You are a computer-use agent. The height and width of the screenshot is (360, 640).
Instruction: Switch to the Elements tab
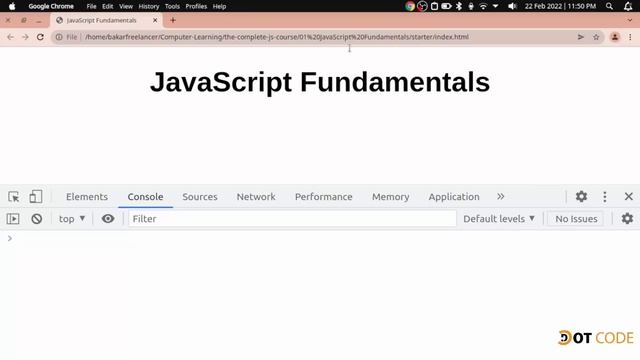(87, 197)
